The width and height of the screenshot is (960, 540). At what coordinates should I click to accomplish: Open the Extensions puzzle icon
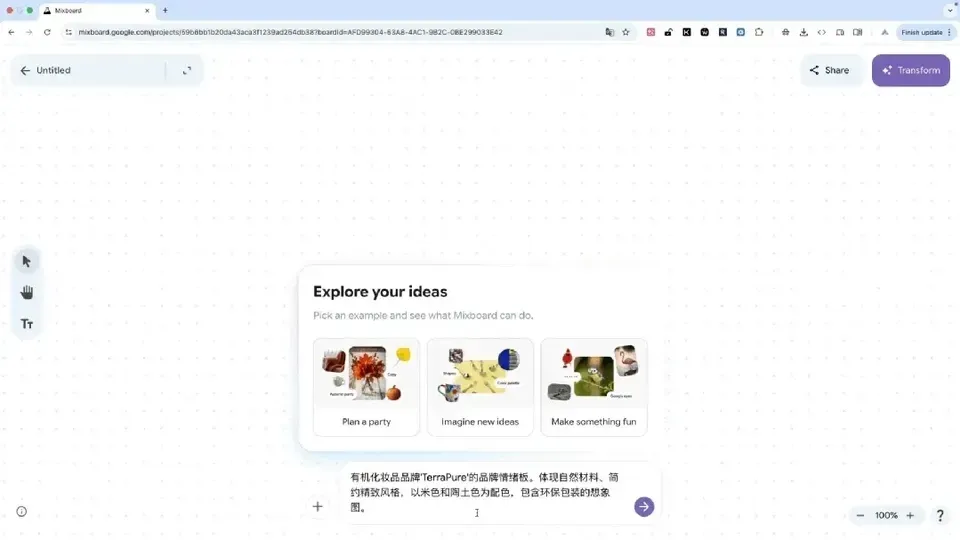pos(759,32)
